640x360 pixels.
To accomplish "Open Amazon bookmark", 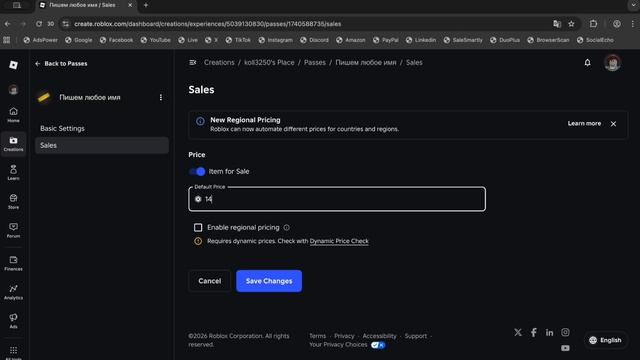I will click(x=351, y=40).
